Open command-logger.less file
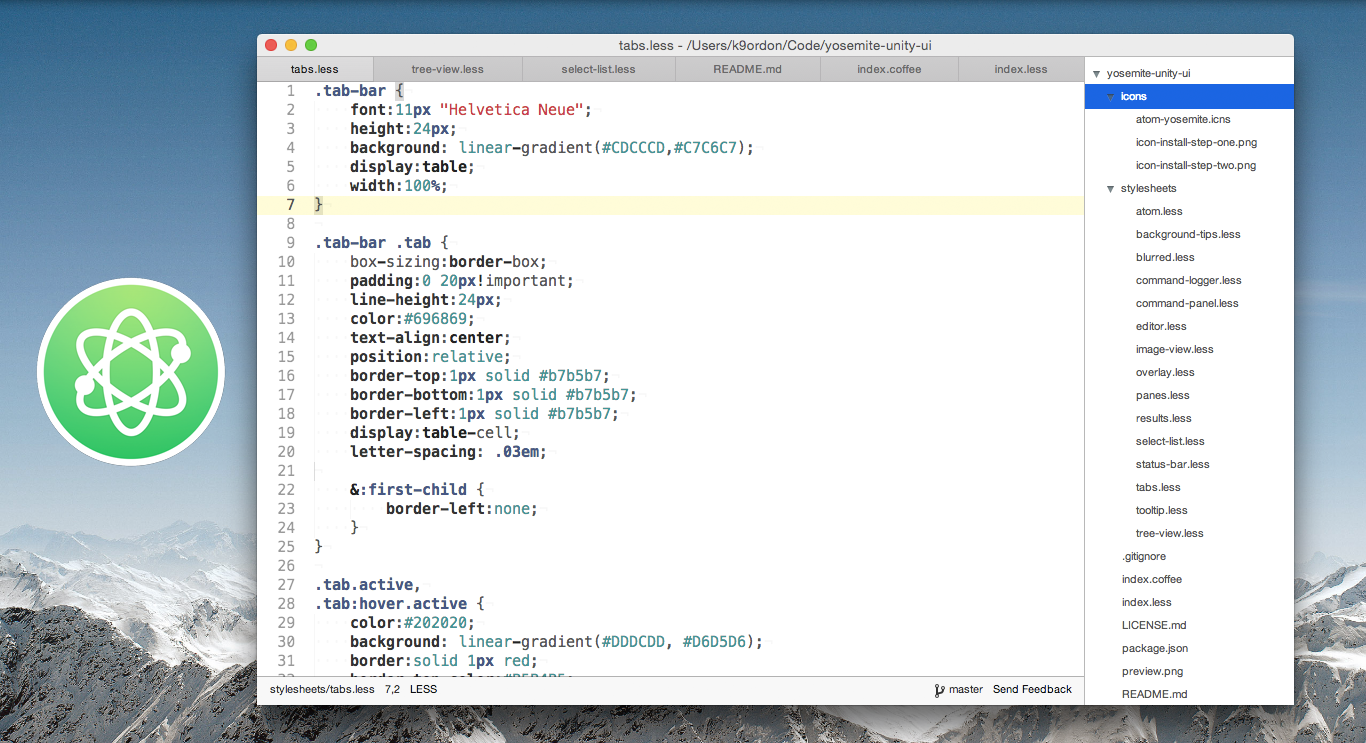 click(1189, 280)
